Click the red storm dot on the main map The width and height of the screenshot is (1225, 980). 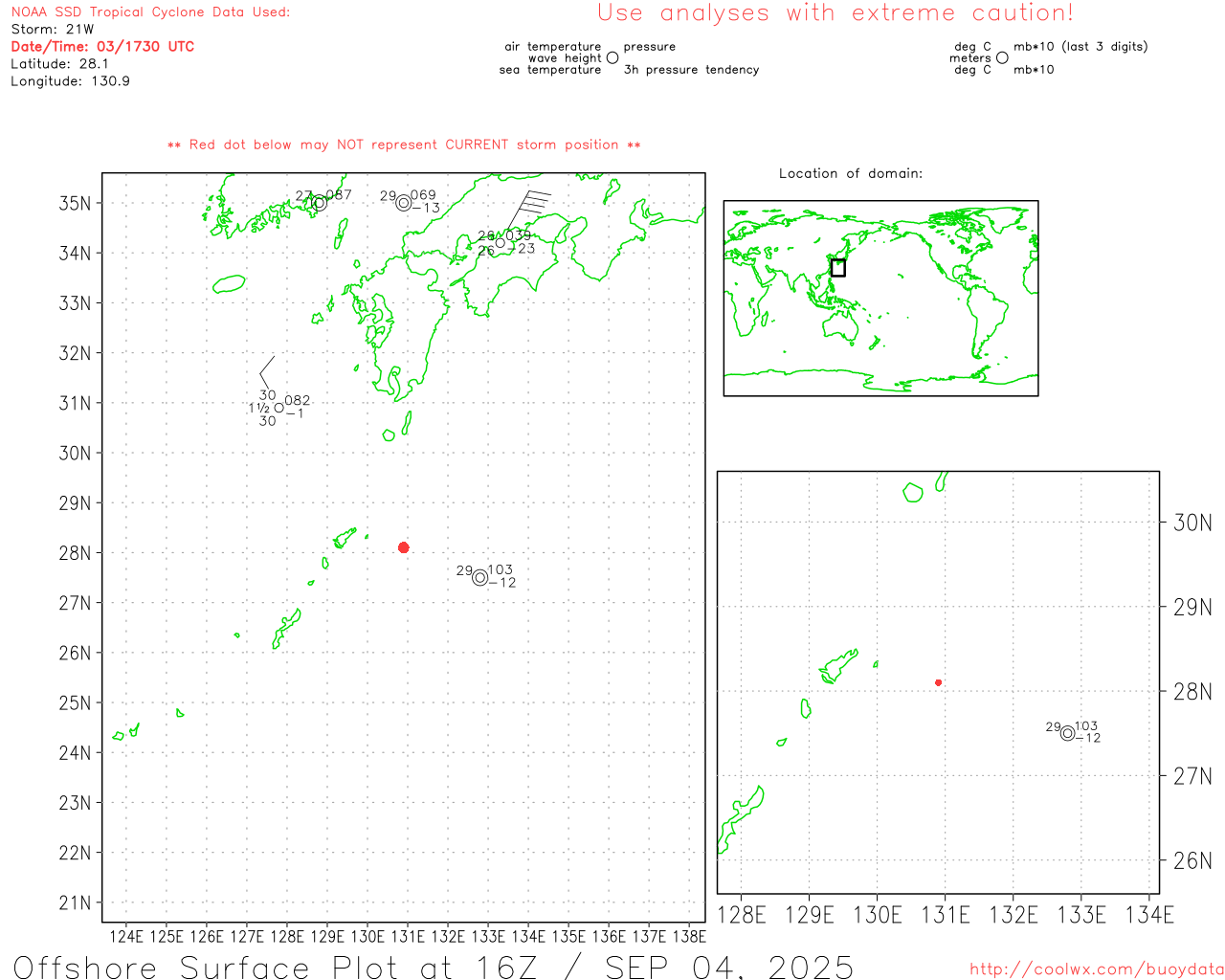404,547
